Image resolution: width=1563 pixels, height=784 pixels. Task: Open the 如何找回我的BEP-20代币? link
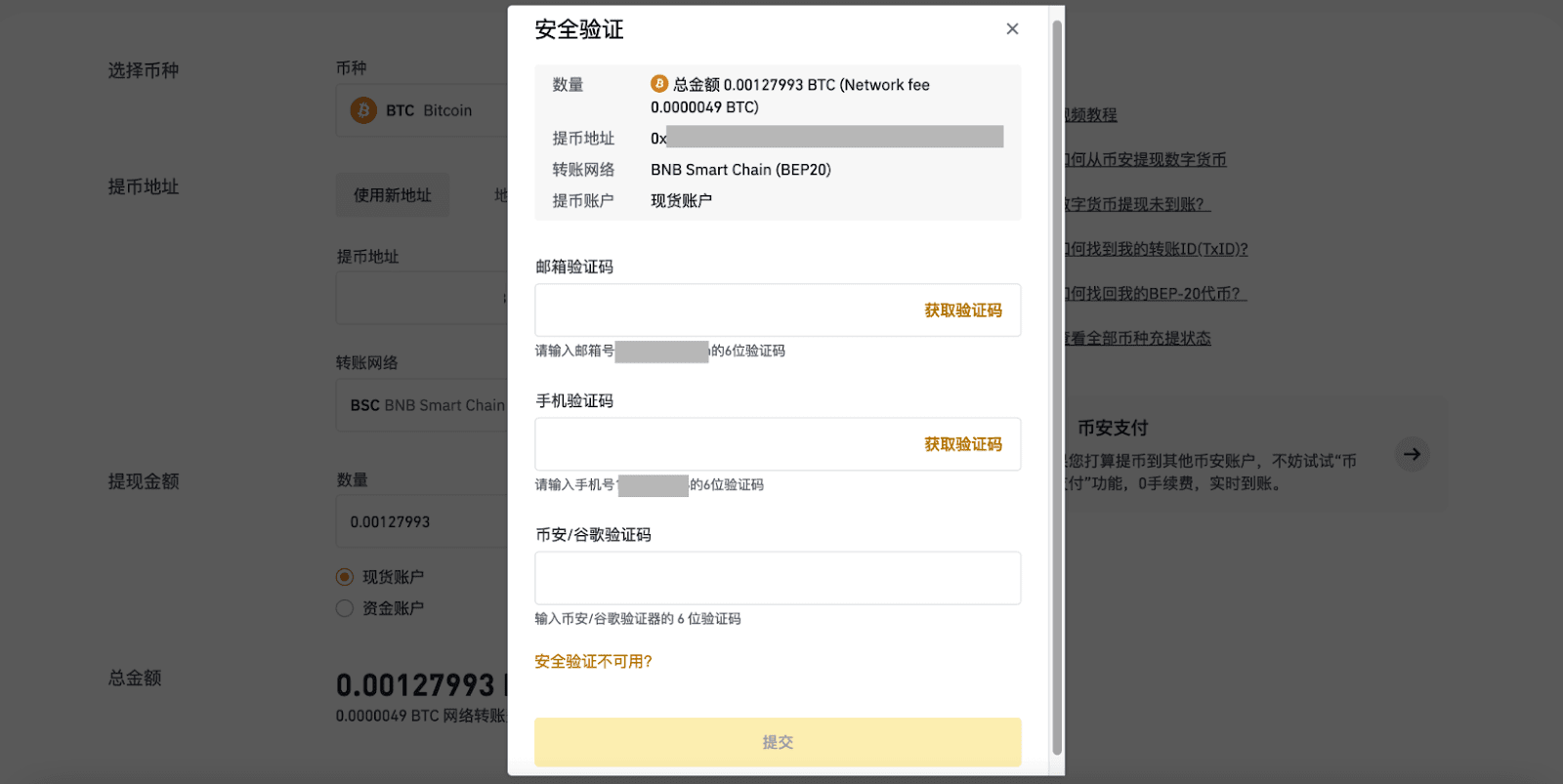[x=1156, y=294]
